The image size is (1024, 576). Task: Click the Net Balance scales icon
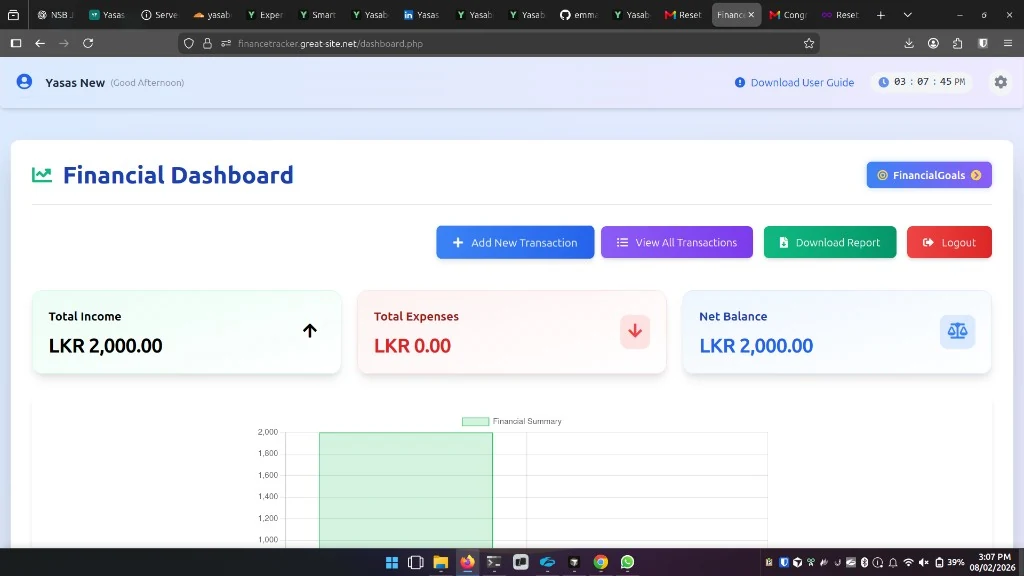tap(957, 332)
